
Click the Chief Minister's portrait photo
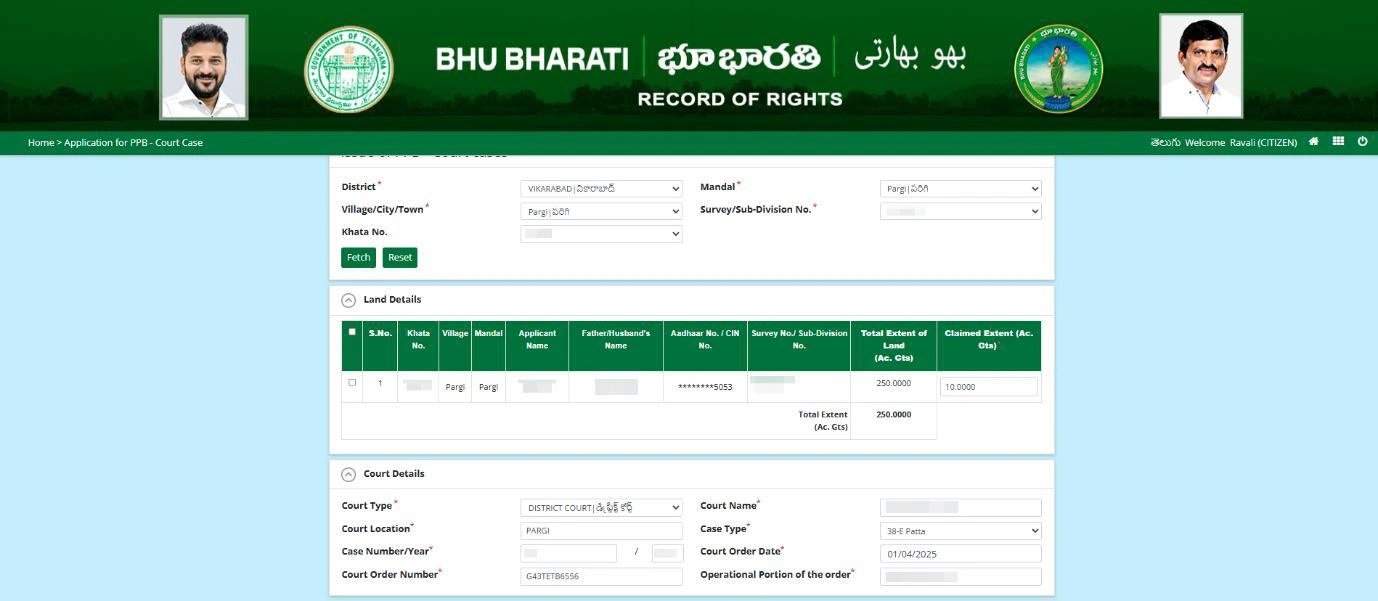(202, 64)
